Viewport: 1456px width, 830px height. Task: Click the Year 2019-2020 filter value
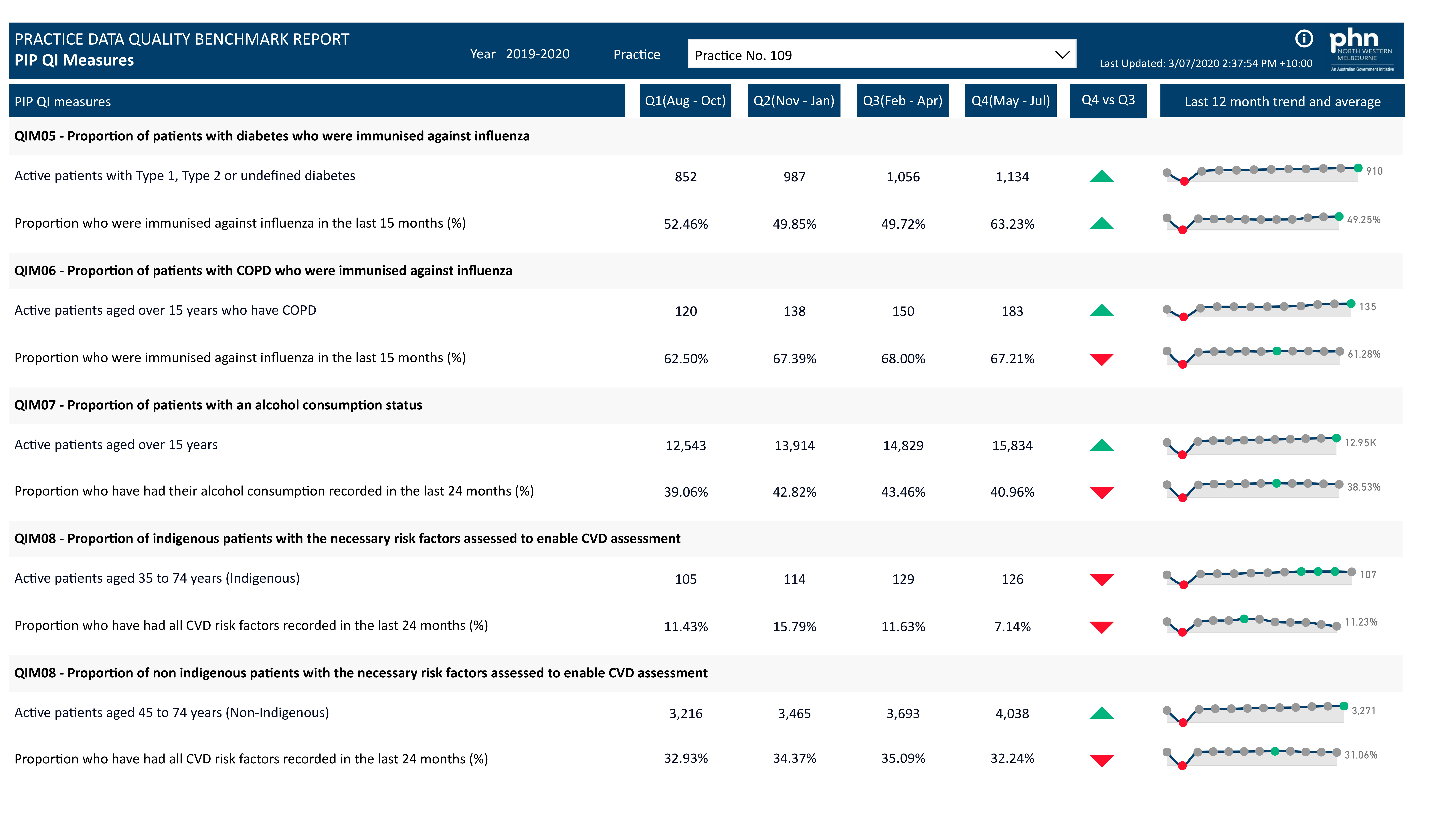pyautogui.click(x=537, y=54)
